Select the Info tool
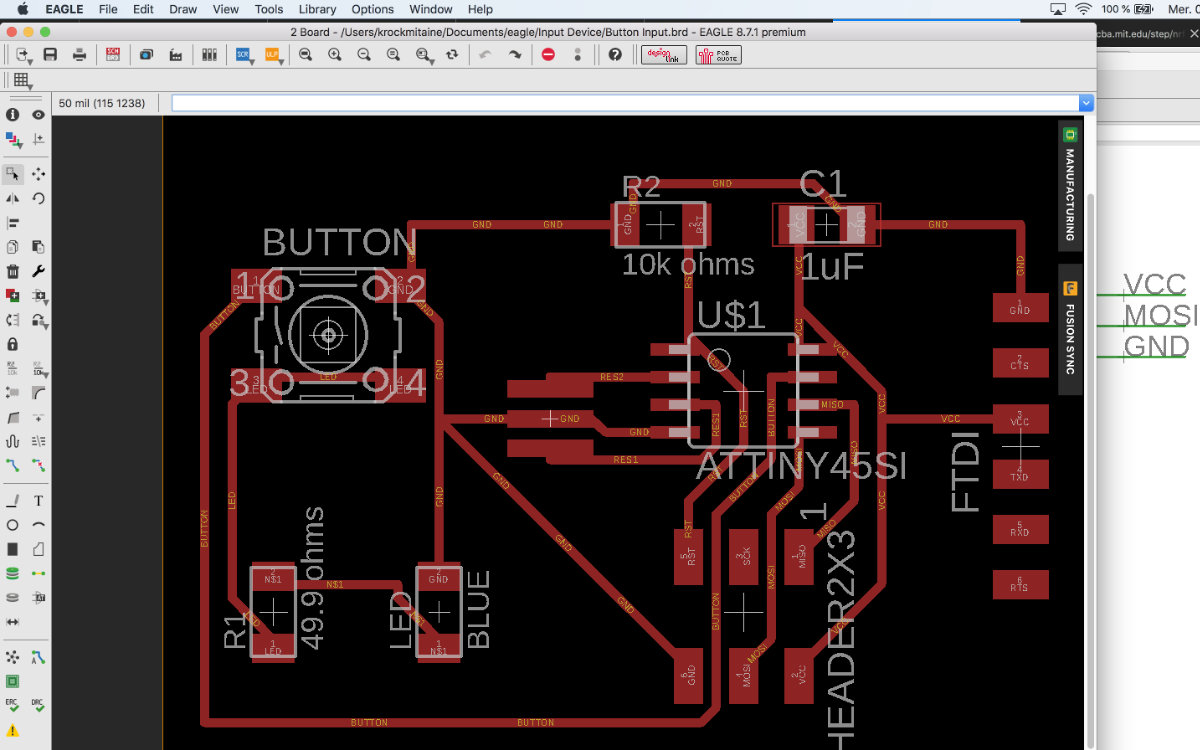1200x750 pixels. [13, 115]
